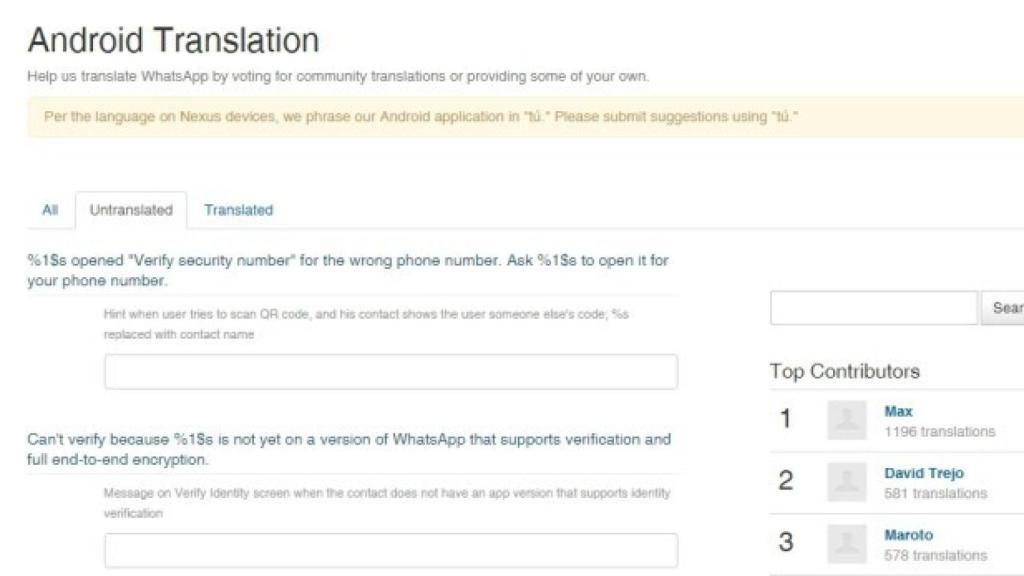Viewport: 1024px width, 576px height.
Task: Click Max's avatar placeholder icon
Action: (847, 419)
